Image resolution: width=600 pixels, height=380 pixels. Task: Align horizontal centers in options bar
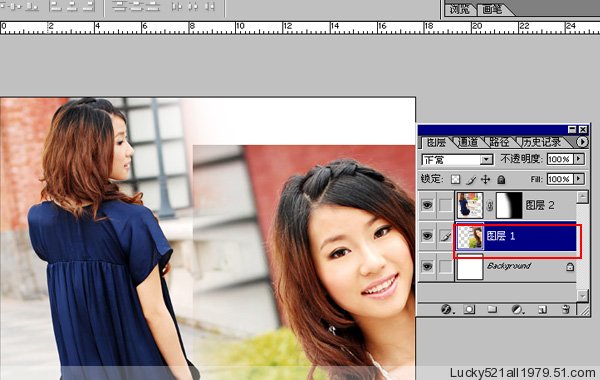[x=72, y=6]
